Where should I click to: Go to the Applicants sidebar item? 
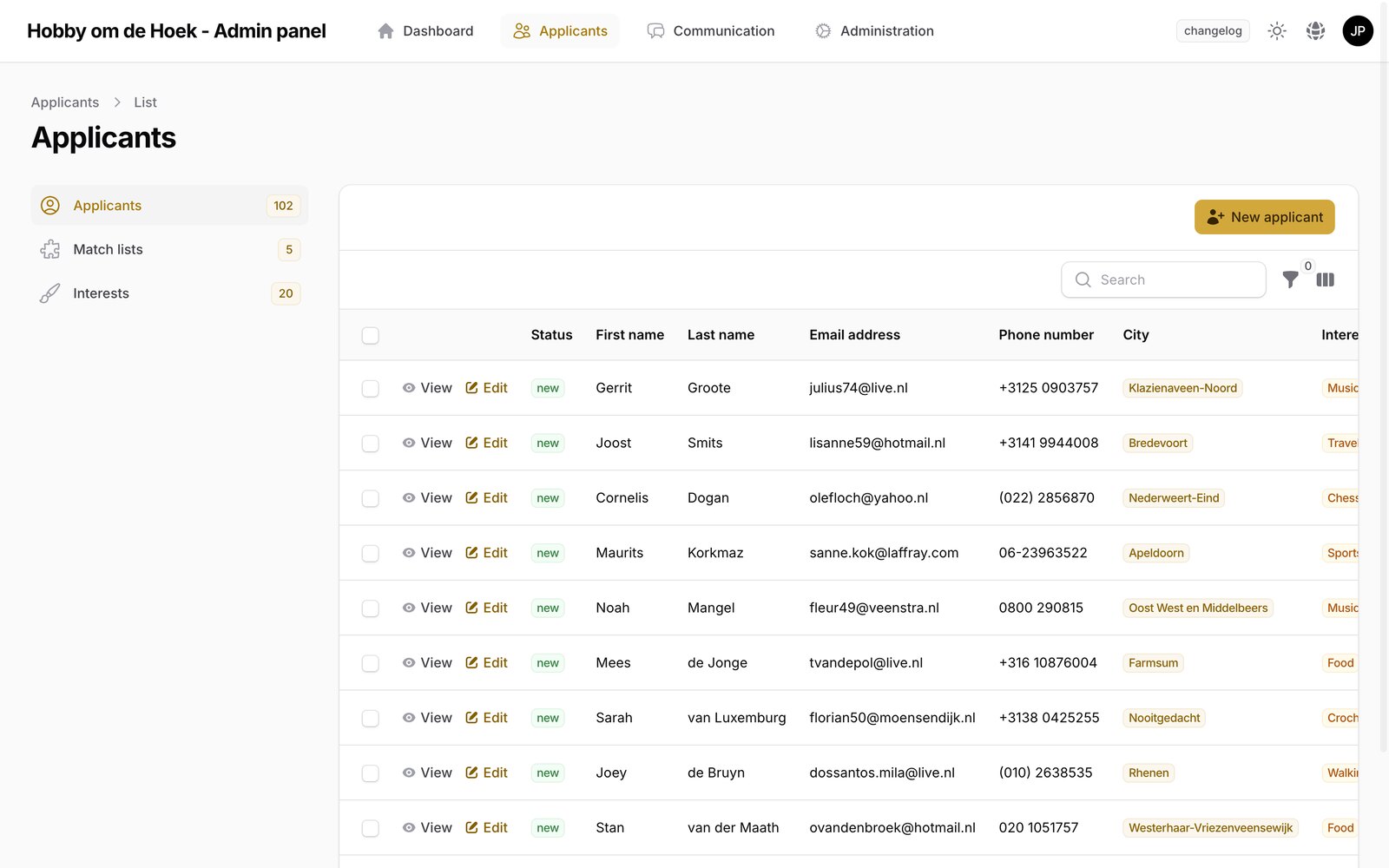[x=169, y=206]
